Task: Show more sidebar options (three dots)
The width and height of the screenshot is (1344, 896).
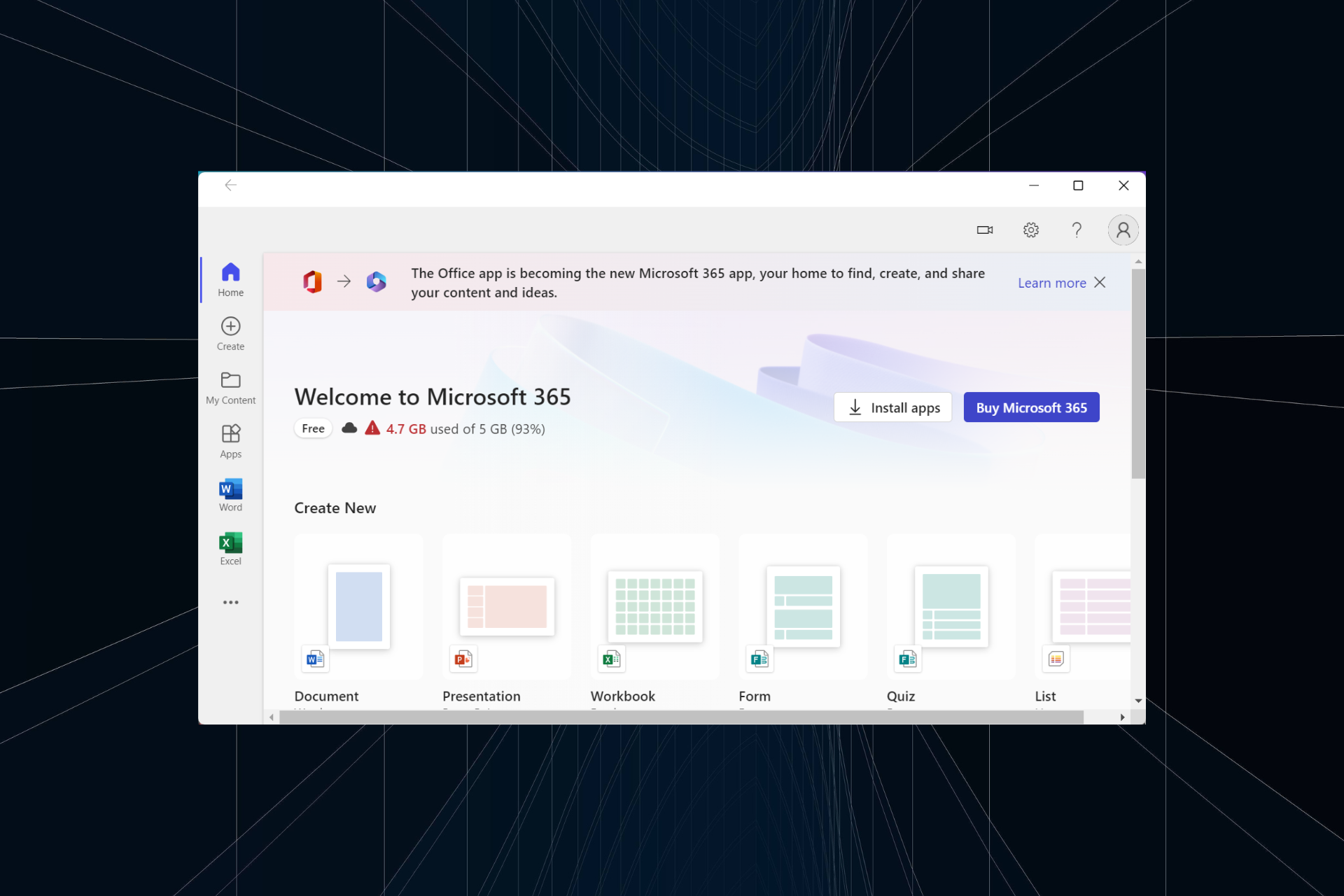Action: (230, 602)
